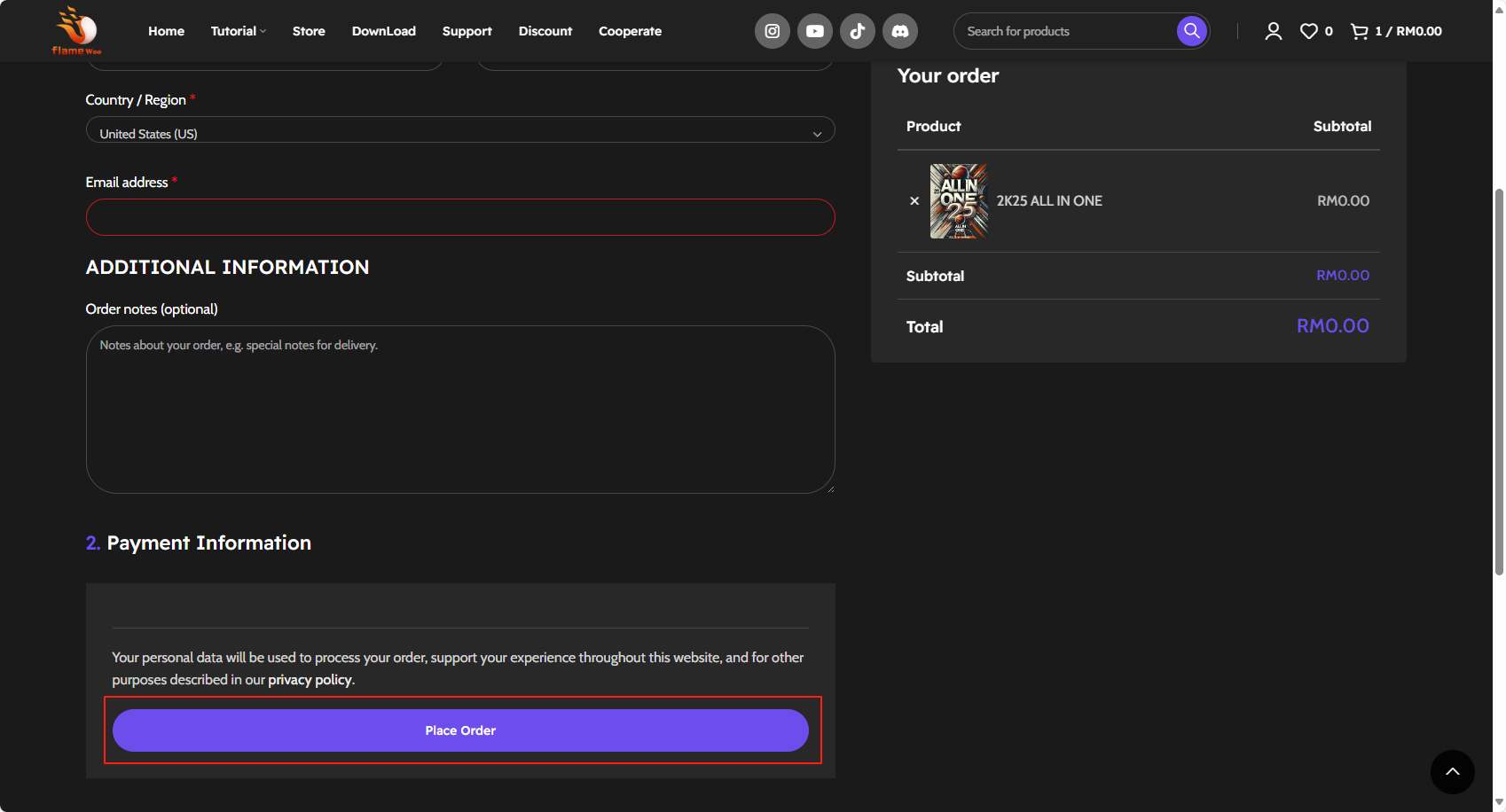Open the YouTube social icon

[x=814, y=31]
